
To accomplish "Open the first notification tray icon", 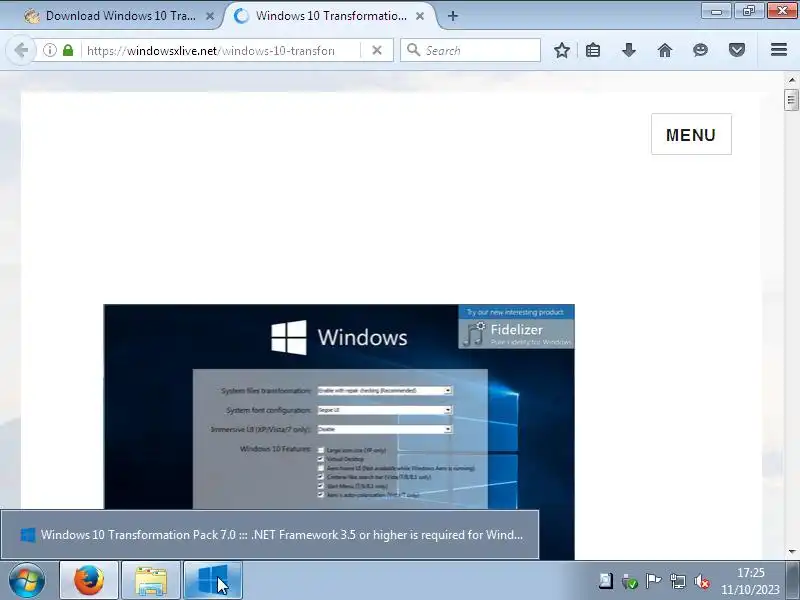I will point(606,581).
